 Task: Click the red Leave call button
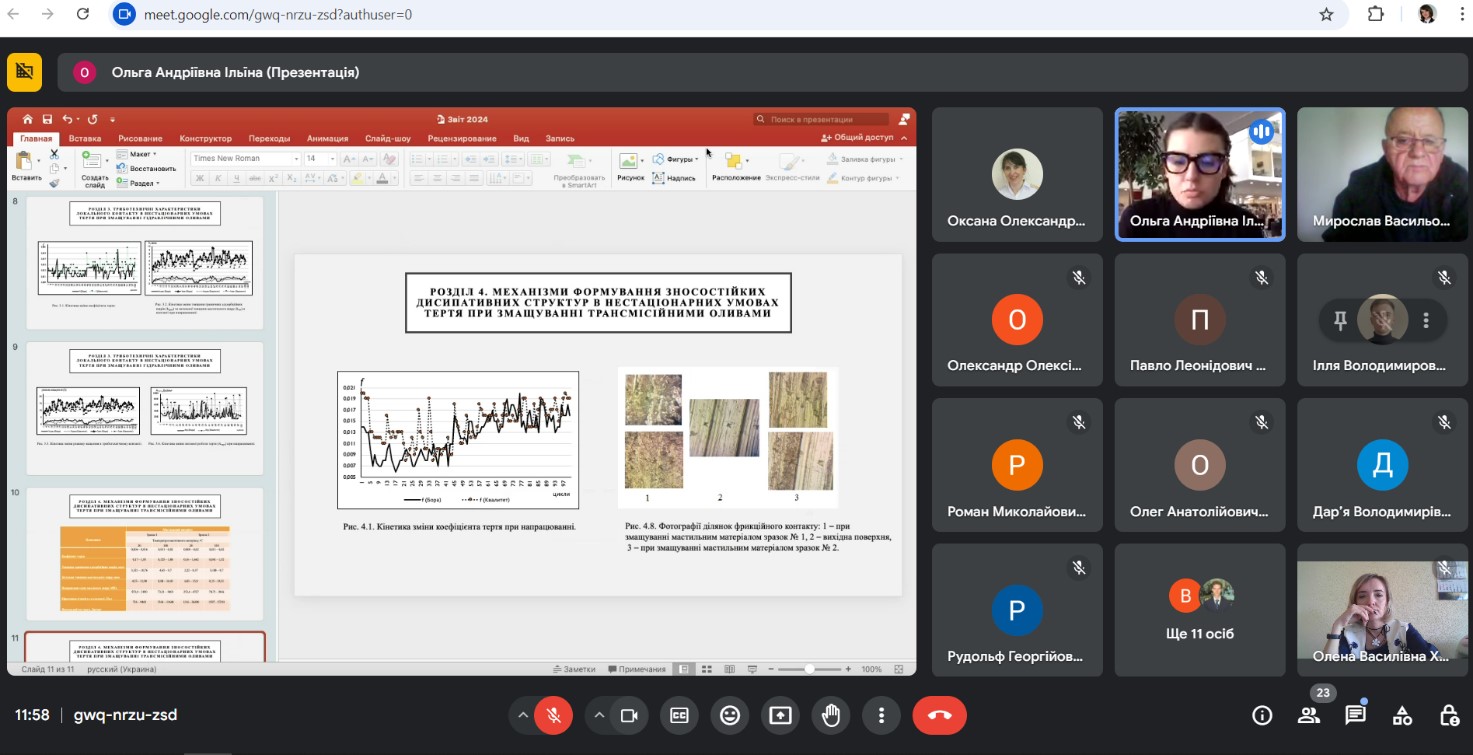coord(939,715)
